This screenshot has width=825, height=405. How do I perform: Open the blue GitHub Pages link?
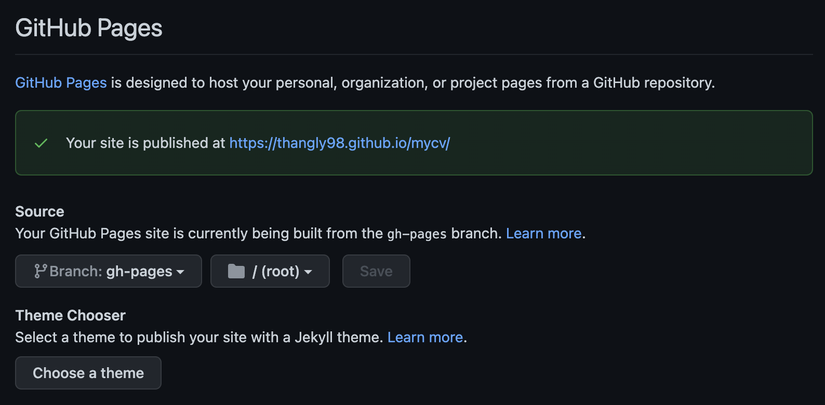click(61, 83)
